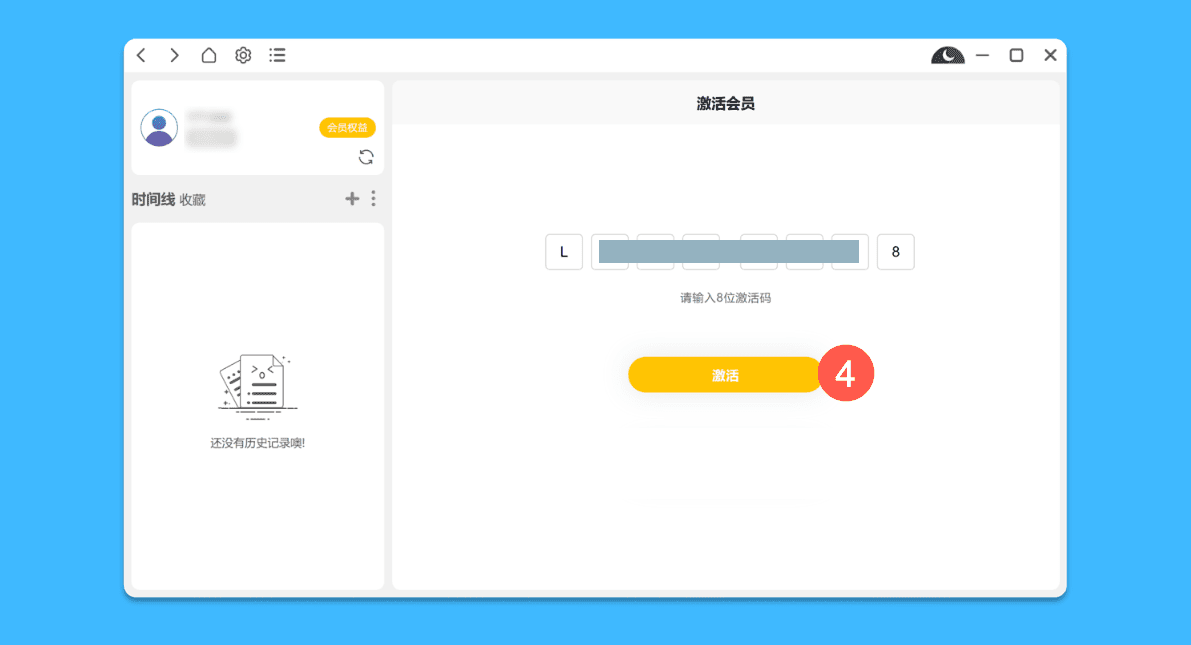Open the 会员权益 membership badge

coord(347,128)
